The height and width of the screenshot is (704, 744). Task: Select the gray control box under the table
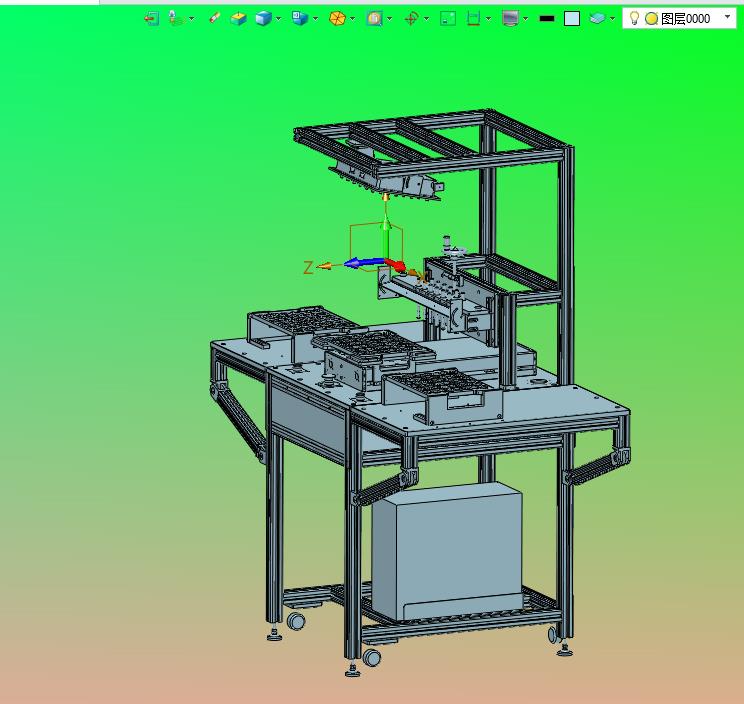pos(447,550)
